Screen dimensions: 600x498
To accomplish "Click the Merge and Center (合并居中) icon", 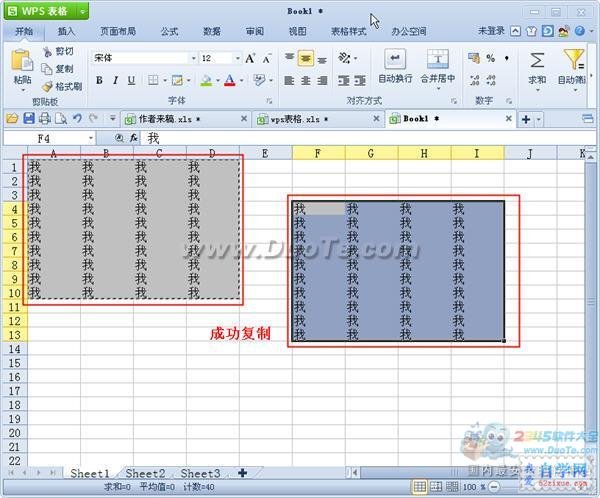I will click(x=437, y=59).
